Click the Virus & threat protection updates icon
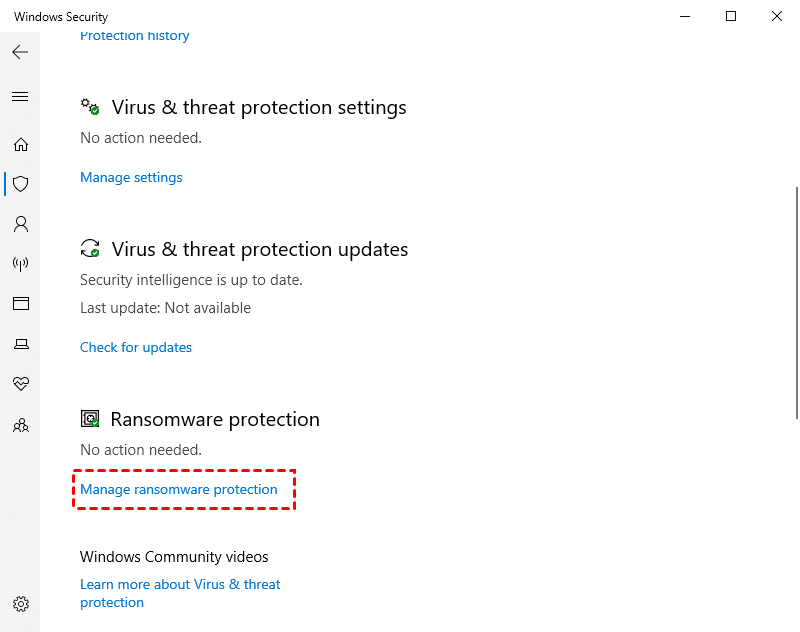800x632 pixels. coord(90,248)
